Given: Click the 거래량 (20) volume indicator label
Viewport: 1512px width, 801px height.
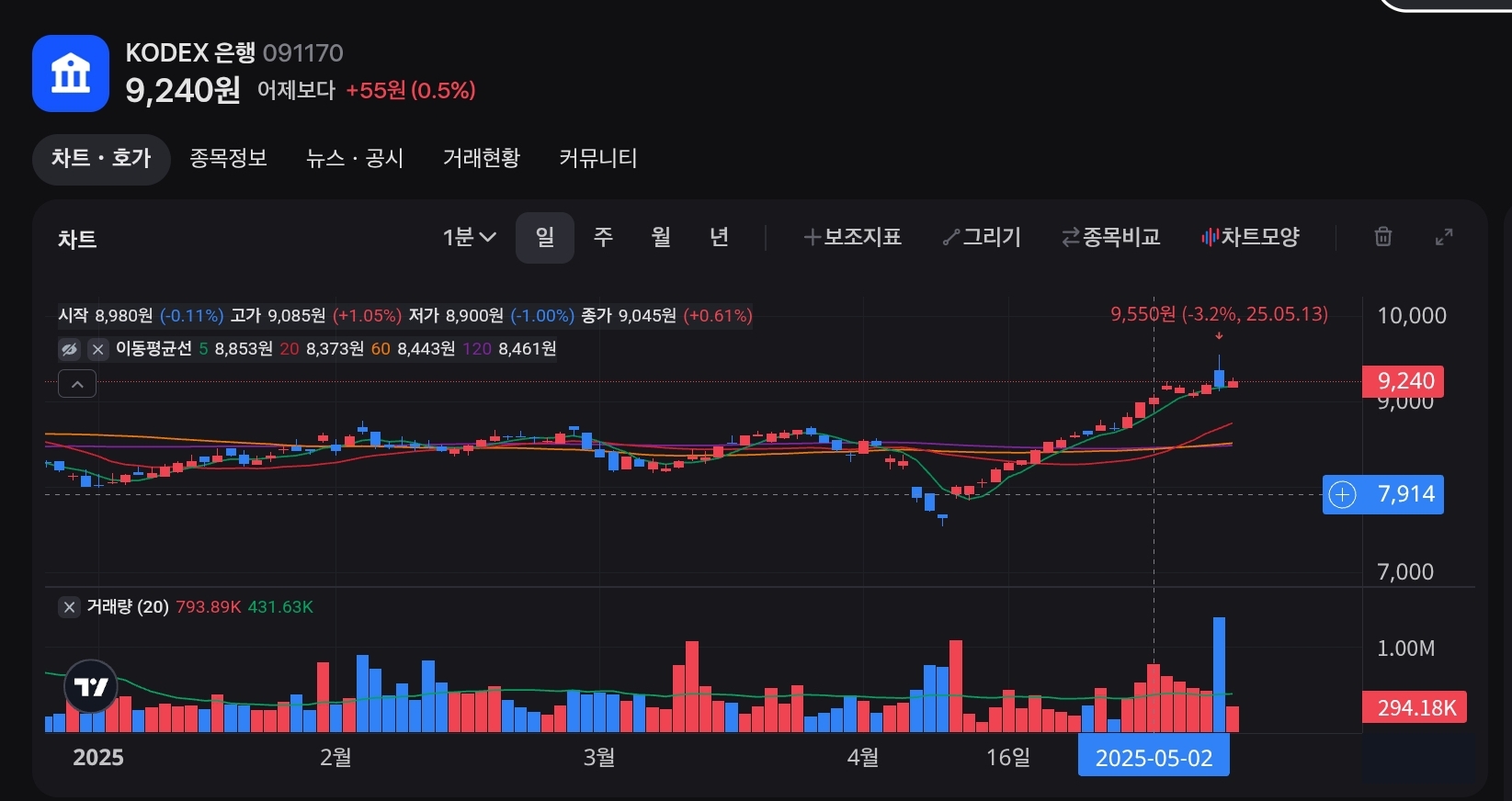Looking at the screenshot, I should click(x=128, y=607).
